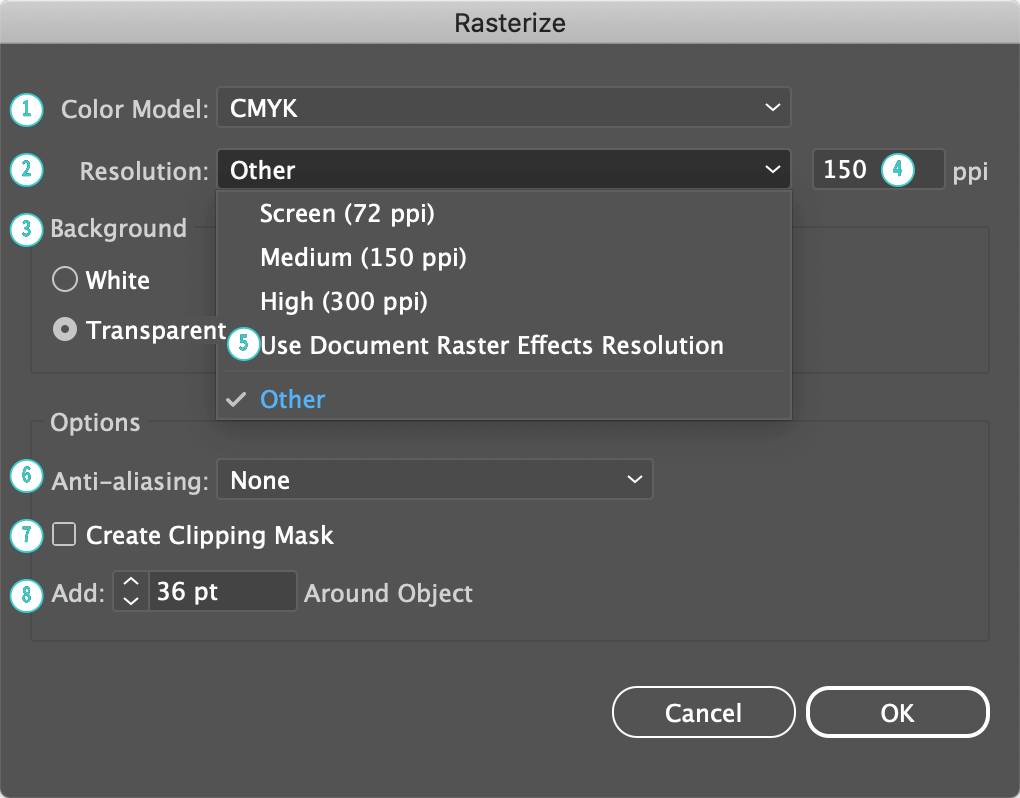The image size is (1020, 798).
Task: Enable the Create Clipping Mask checkbox
Action: [65, 535]
